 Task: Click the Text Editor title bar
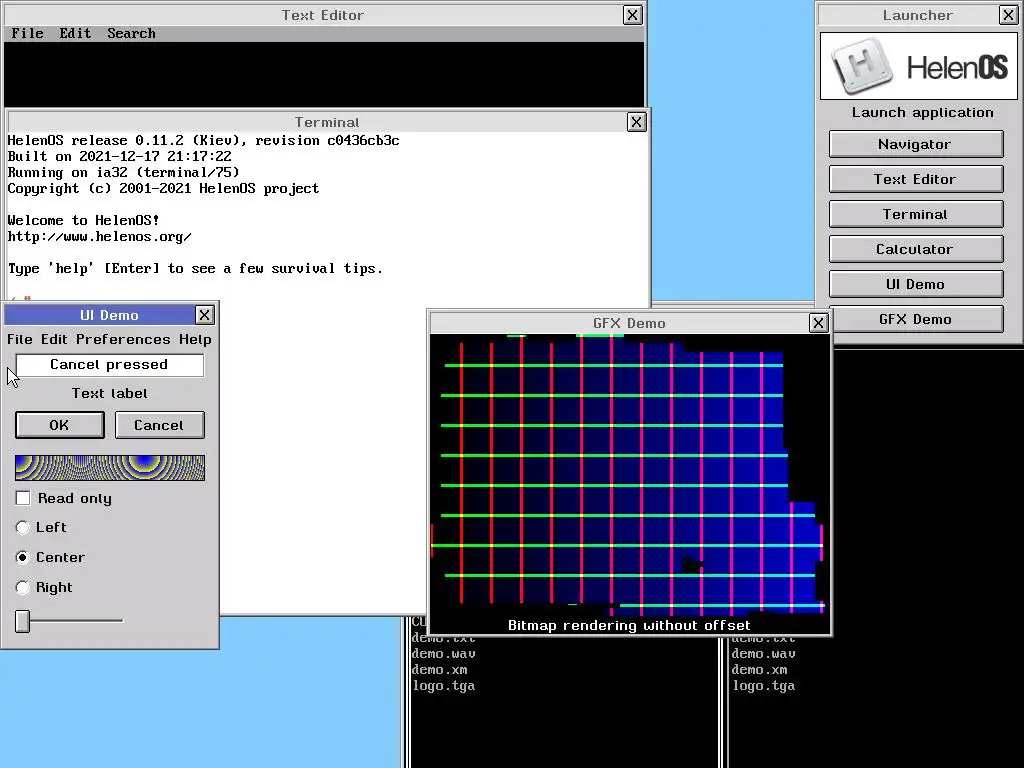click(x=313, y=15)
